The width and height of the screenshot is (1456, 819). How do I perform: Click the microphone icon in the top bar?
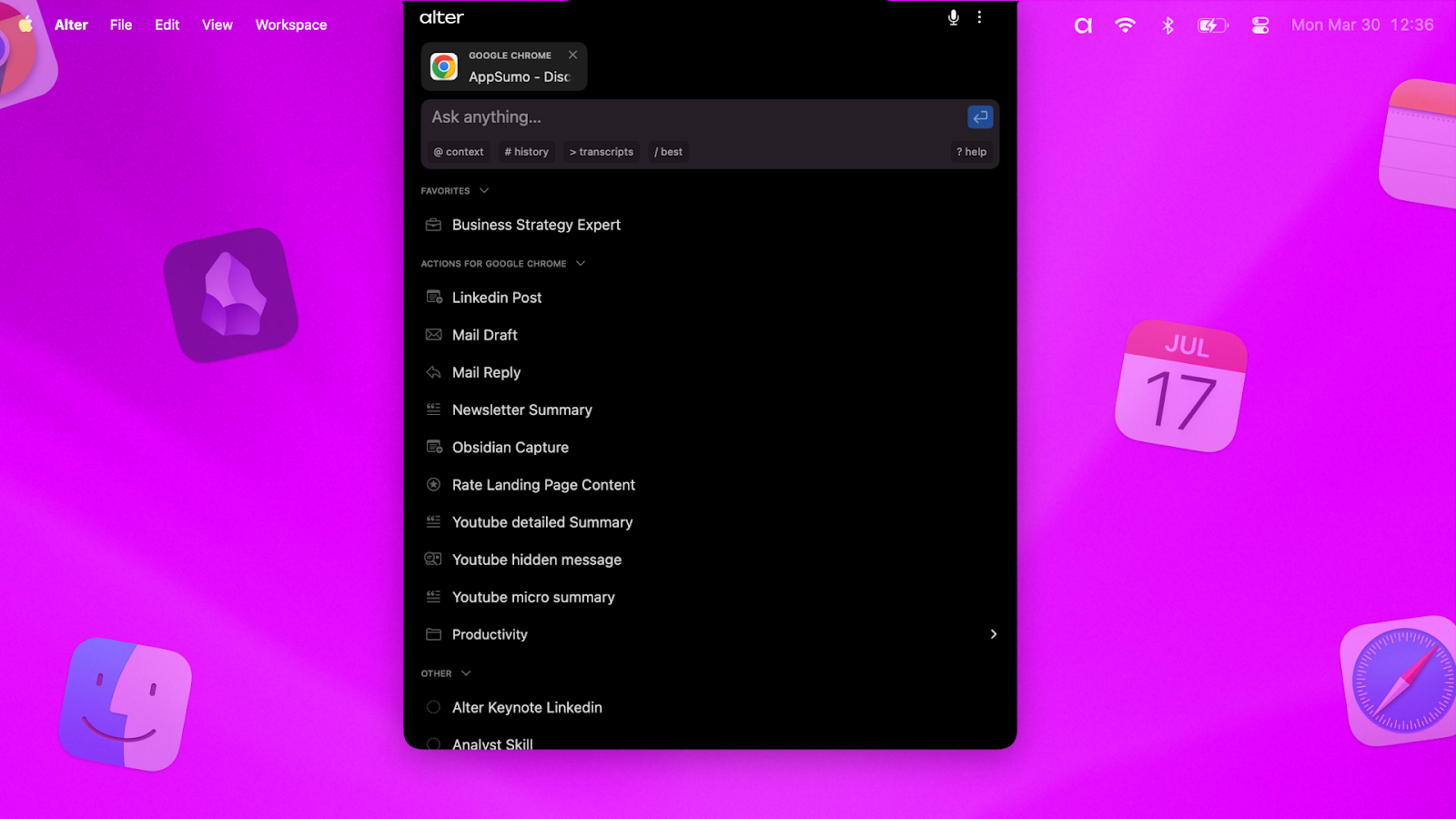pyautogui.click(x=952, y=16)
